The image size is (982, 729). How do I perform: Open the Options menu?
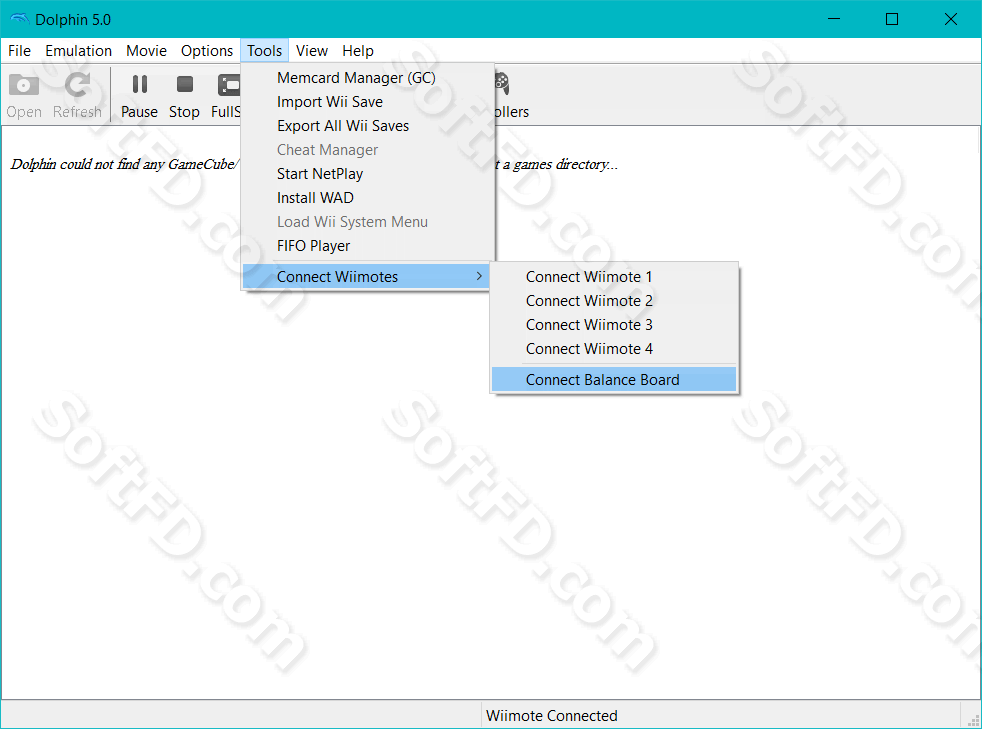tap(207, 51)
